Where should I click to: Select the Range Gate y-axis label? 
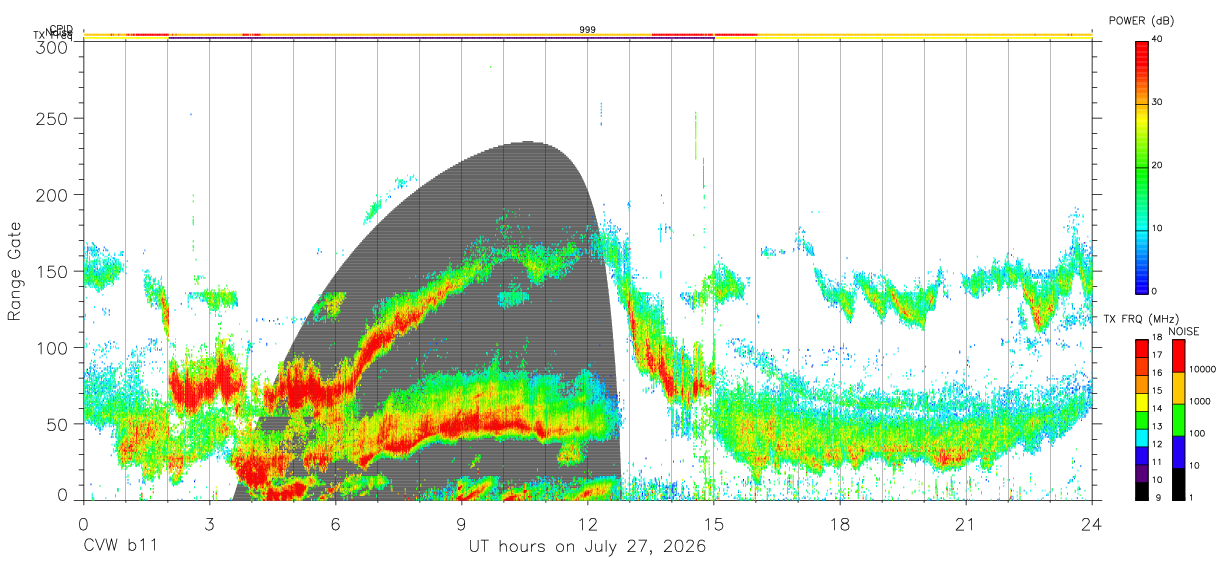[x=15, y=272]
